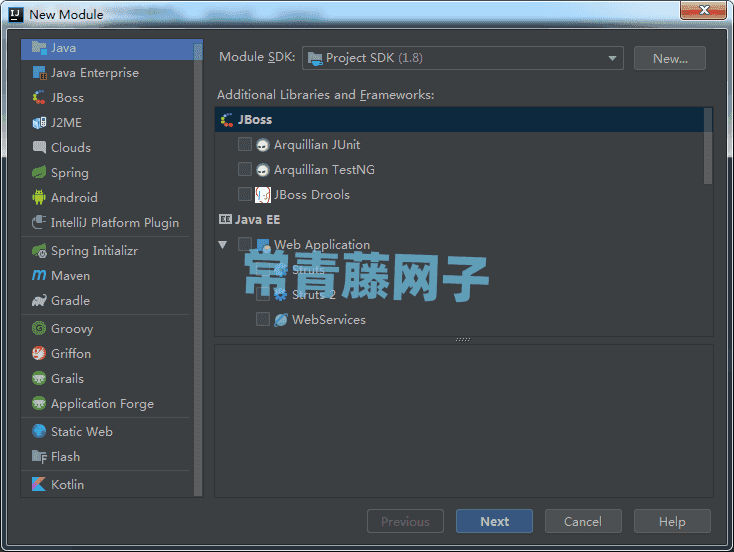Click the Gradle elephant icon

39,301
